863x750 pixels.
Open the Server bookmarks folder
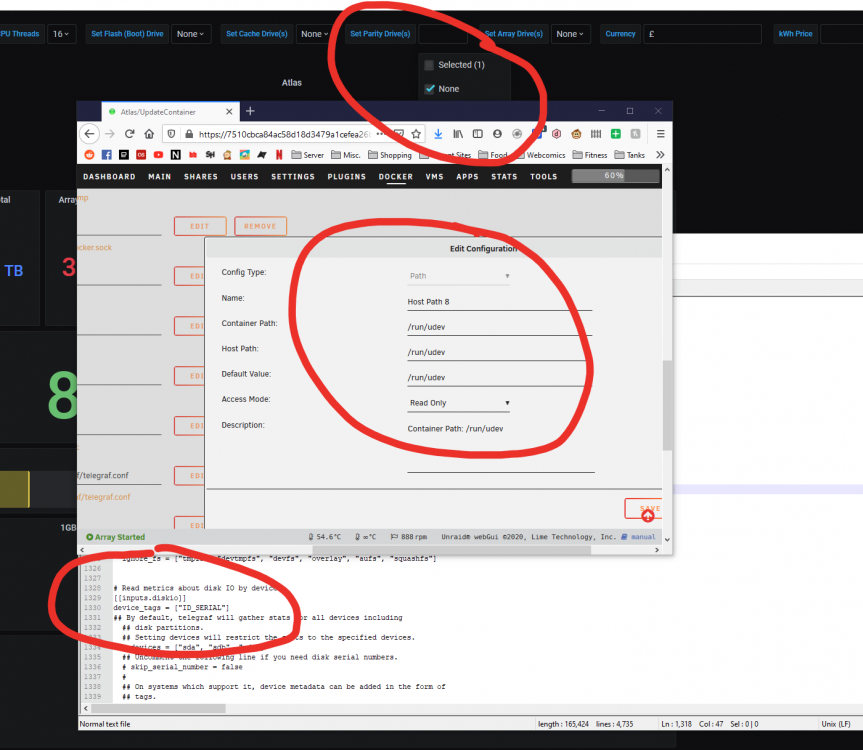click(x=308, y=155)
